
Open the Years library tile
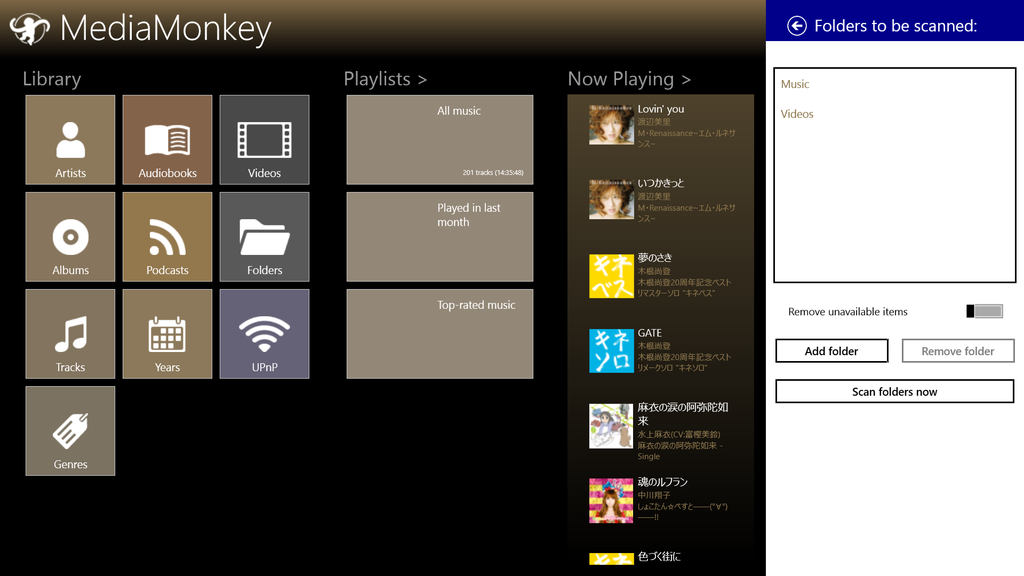point(167,334)
